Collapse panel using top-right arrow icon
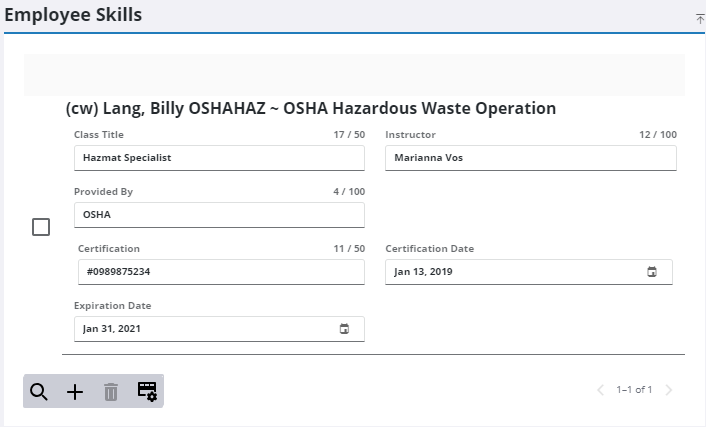This screenshot has width=706, height=427. pos(700,19)
